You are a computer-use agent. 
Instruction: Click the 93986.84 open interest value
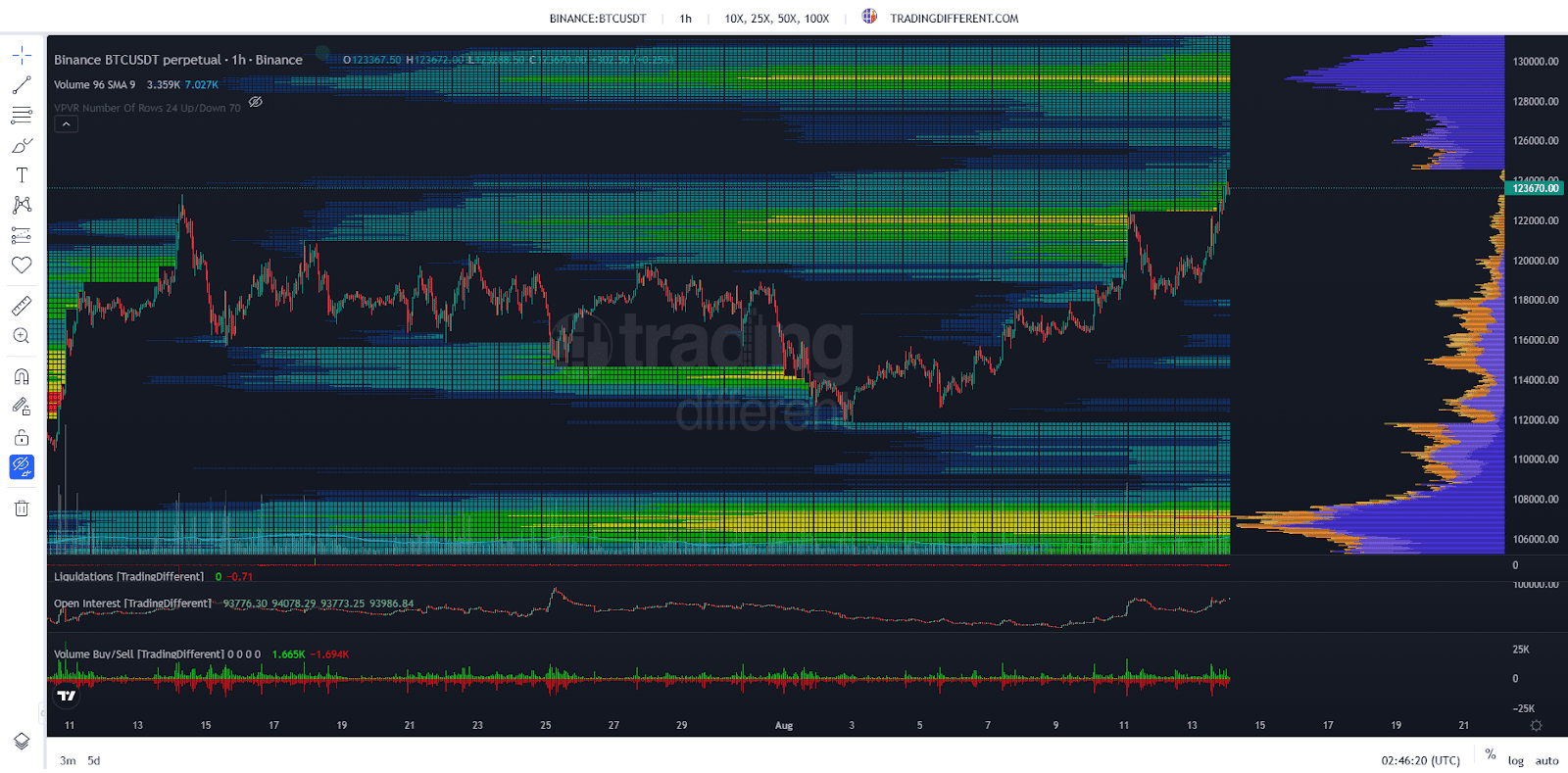tap(391, 604)
